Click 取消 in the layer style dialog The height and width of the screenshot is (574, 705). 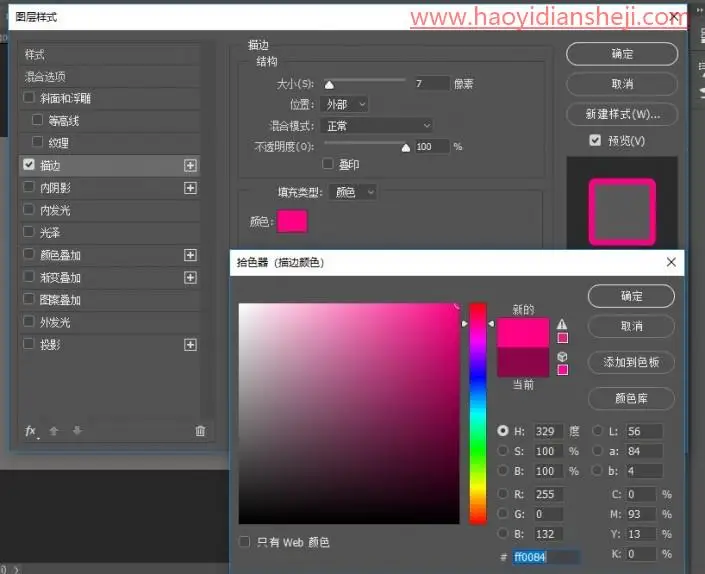pyautogui.click(x=622, y=84)
